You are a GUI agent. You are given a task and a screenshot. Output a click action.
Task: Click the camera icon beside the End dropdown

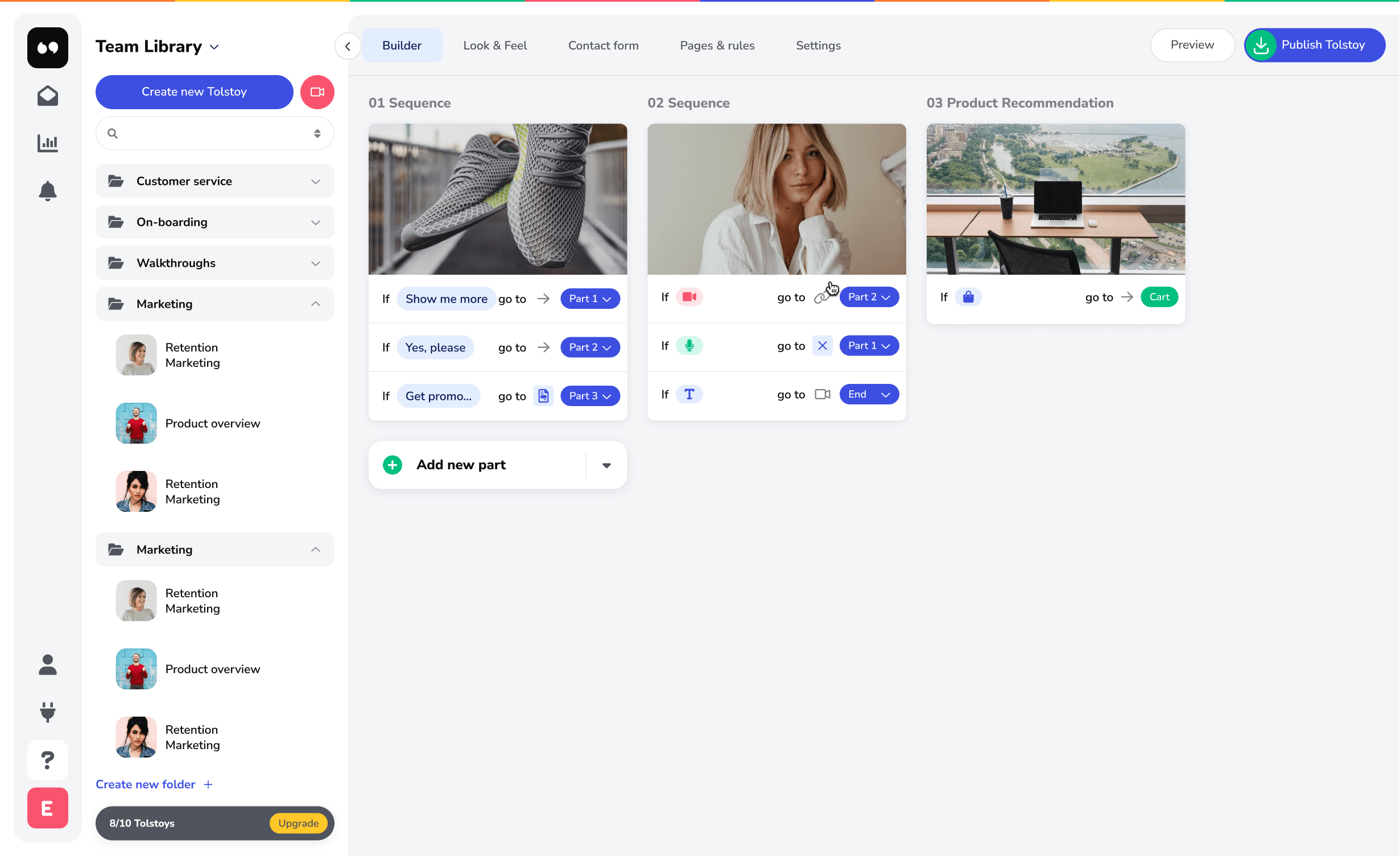click(822, 394)
